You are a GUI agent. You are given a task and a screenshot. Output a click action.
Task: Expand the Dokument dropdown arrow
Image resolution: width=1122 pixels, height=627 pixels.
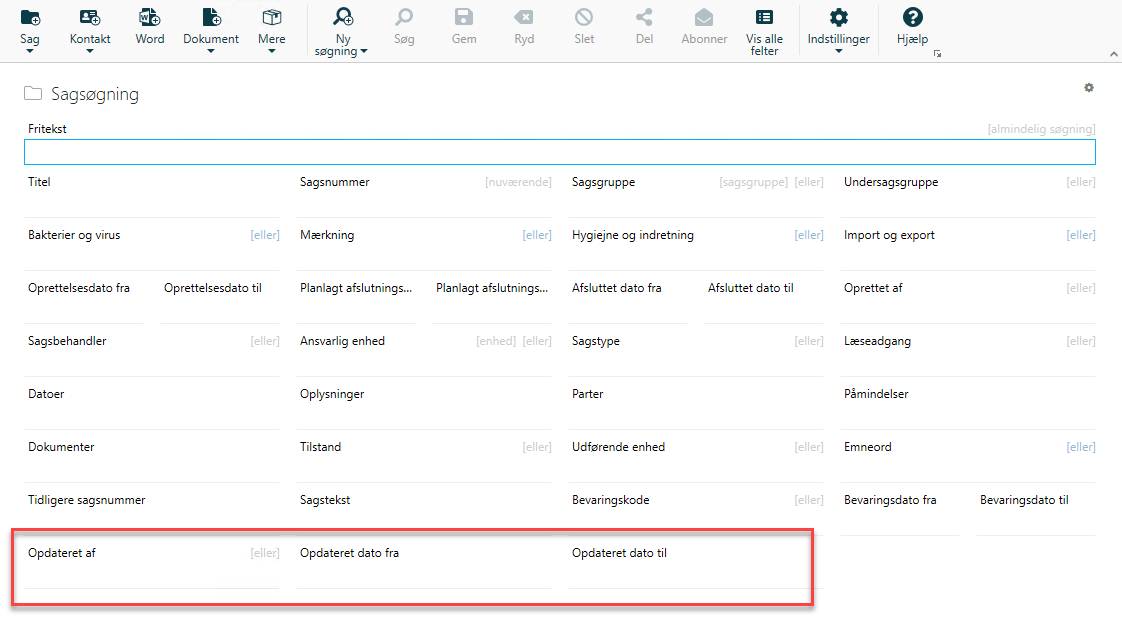coord(210,51)
